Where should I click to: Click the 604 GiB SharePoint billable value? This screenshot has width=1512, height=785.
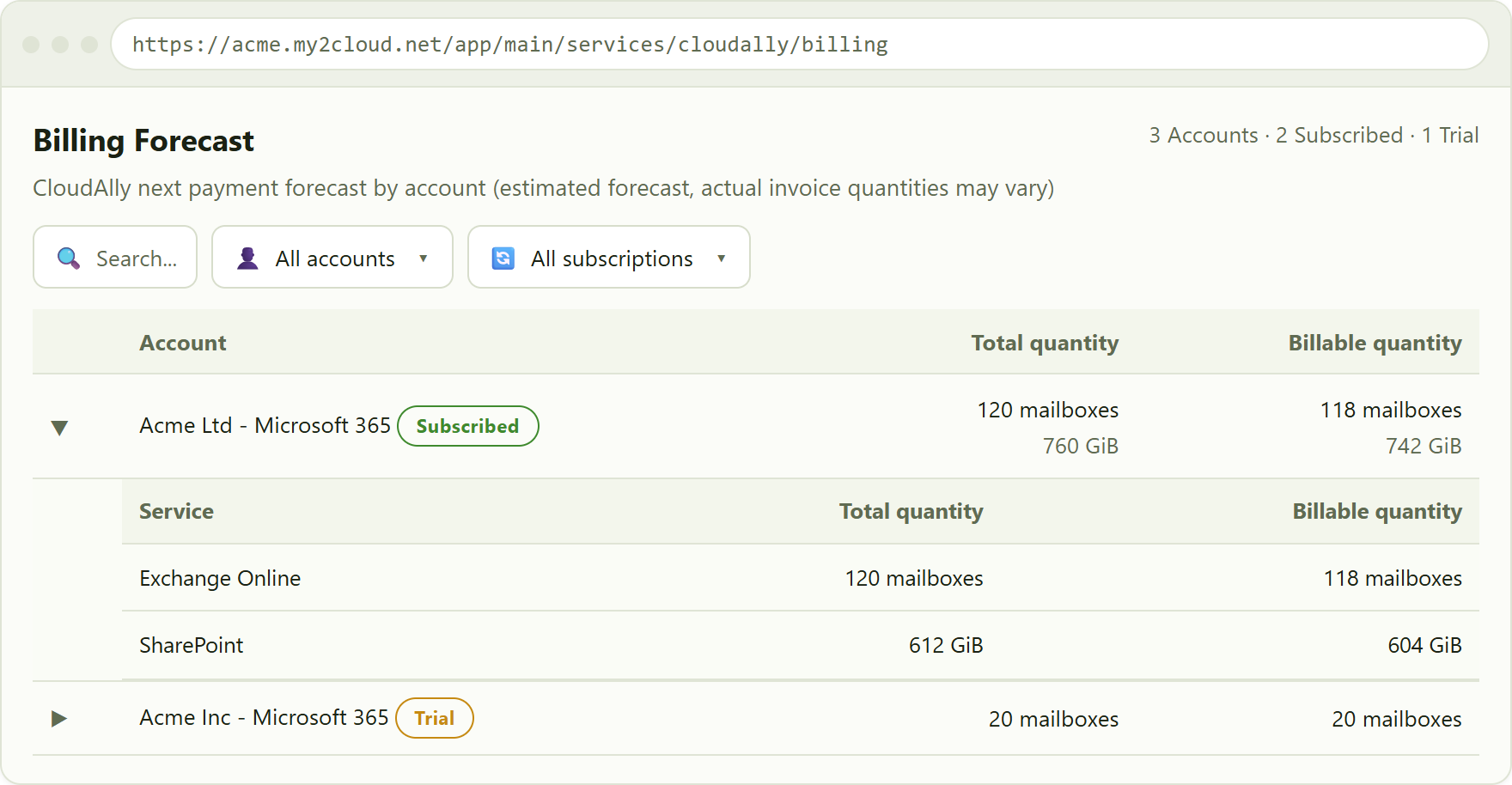point(1425,646)
